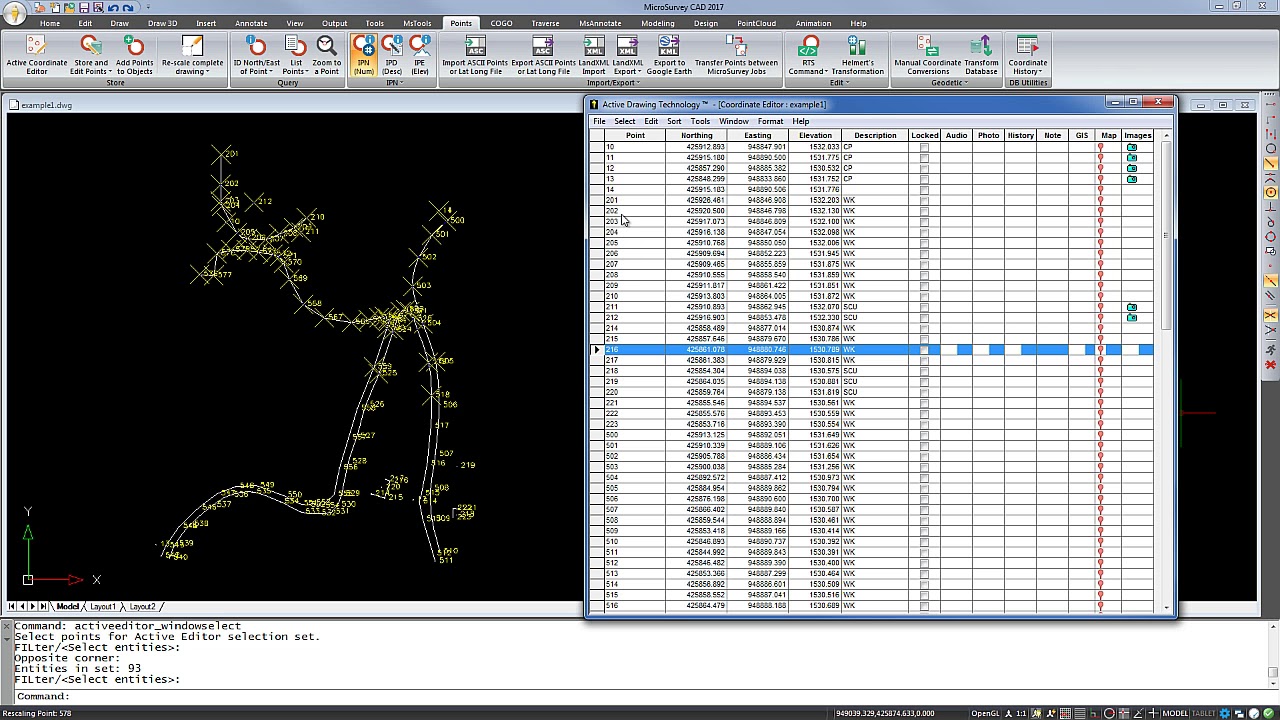Open Coordinate Editor Select menu
The height and width of the screenshot is (720, 1280).
pyautogui.click(x=624, y=121)
